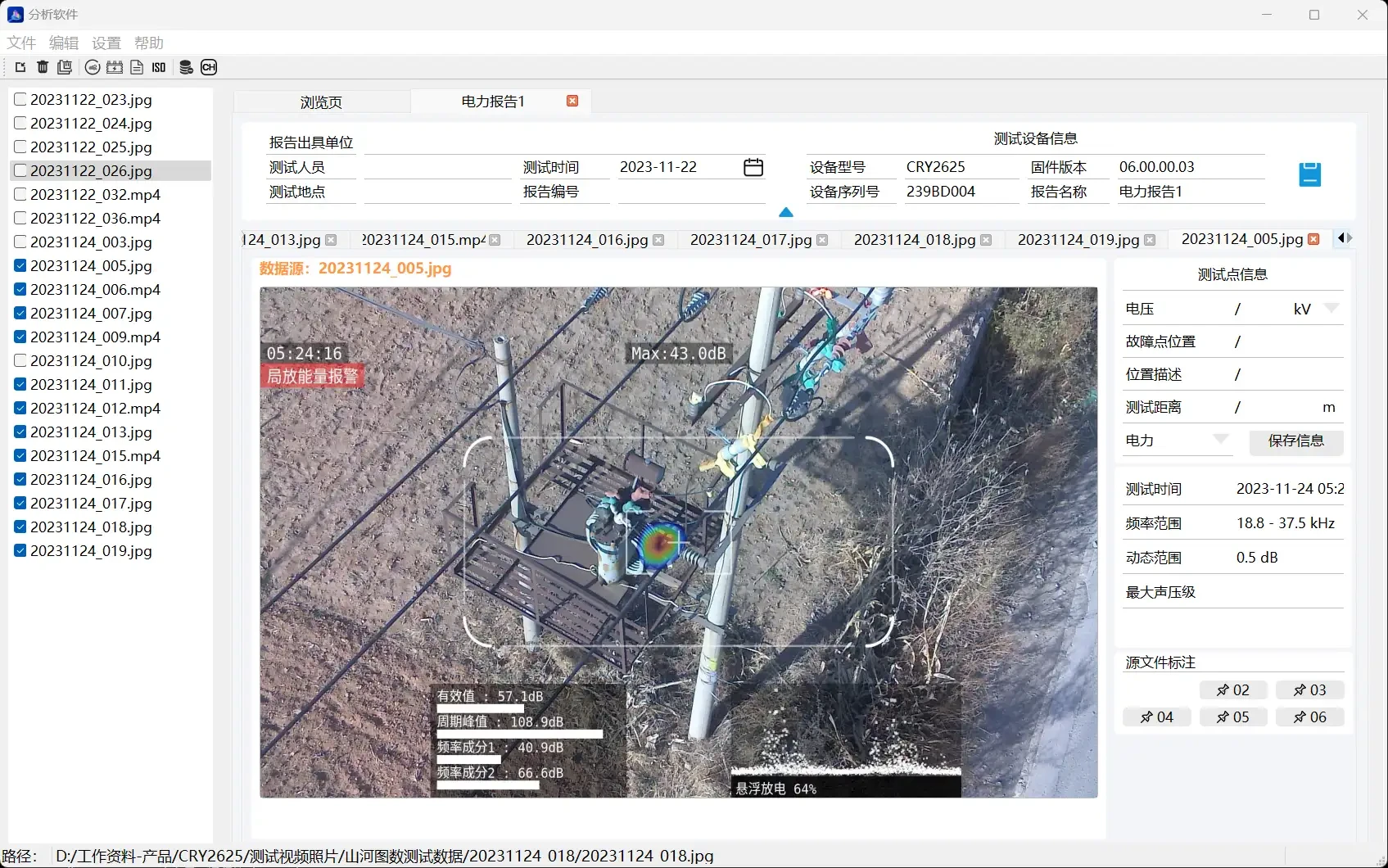Uncheck the 20231124_005.jpg file checkbox
The height and width of the screenshot is (868, 1388).
[20, 265]
